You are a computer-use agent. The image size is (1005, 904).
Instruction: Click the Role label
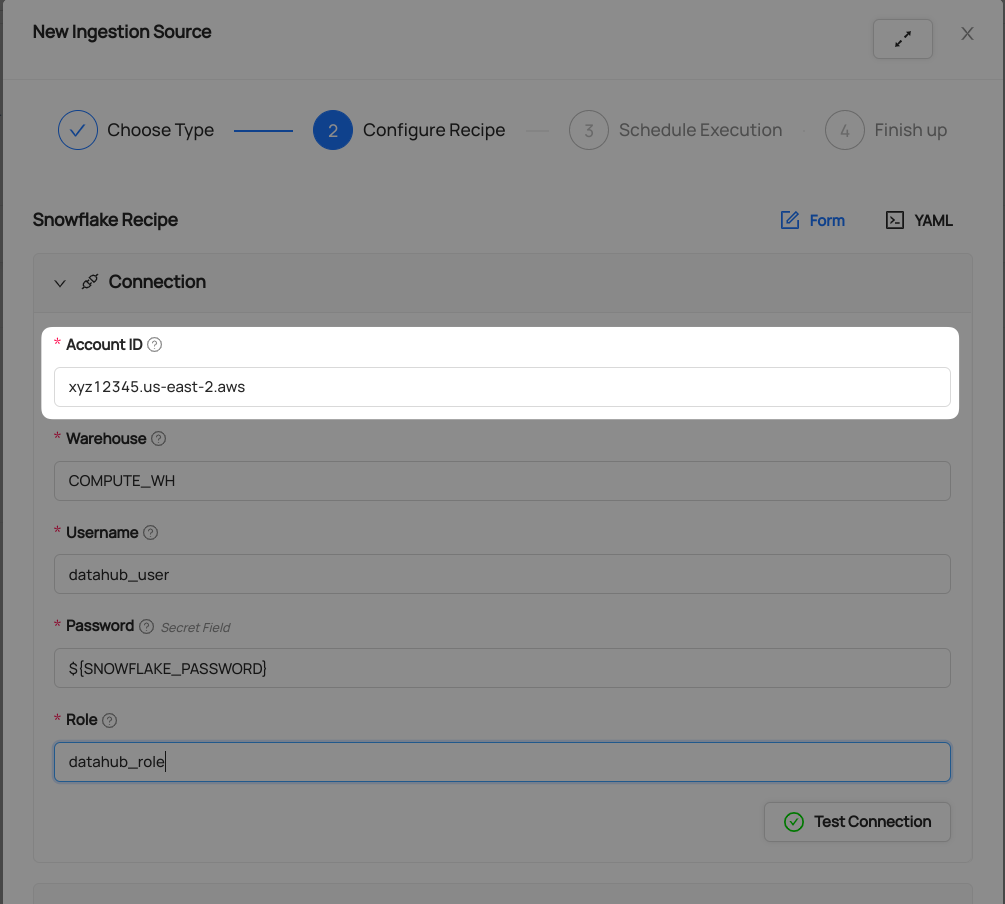coord(81,720)
